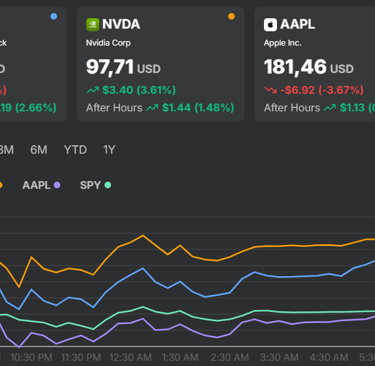Click the 10:30 PM axis label
The image size is (375, 366).
click(31, 358)
